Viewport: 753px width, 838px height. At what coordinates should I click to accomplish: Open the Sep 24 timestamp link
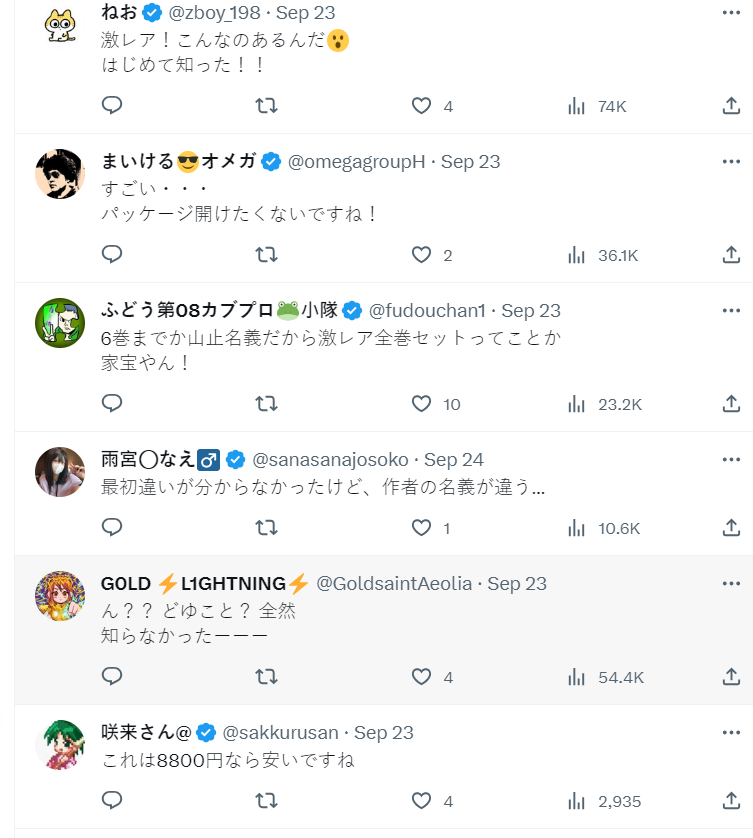click(454, 460)
